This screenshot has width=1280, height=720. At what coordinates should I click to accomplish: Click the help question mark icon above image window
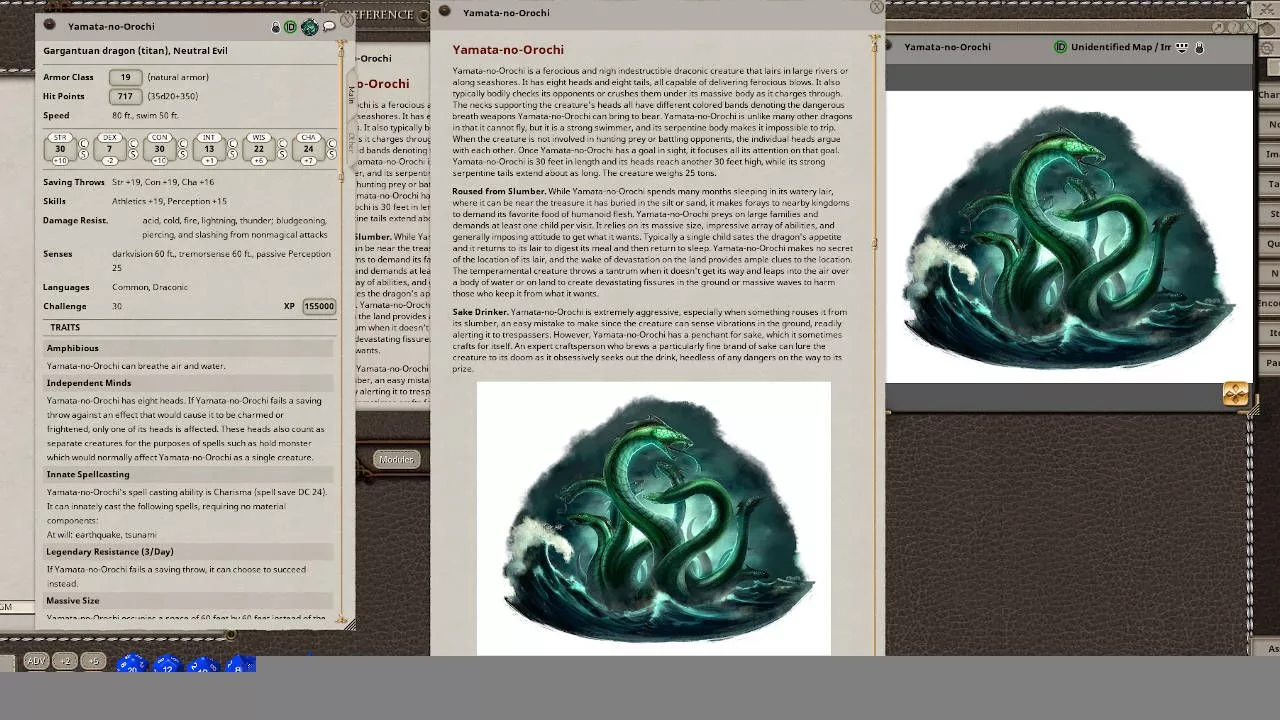[x=1234, y=27]
